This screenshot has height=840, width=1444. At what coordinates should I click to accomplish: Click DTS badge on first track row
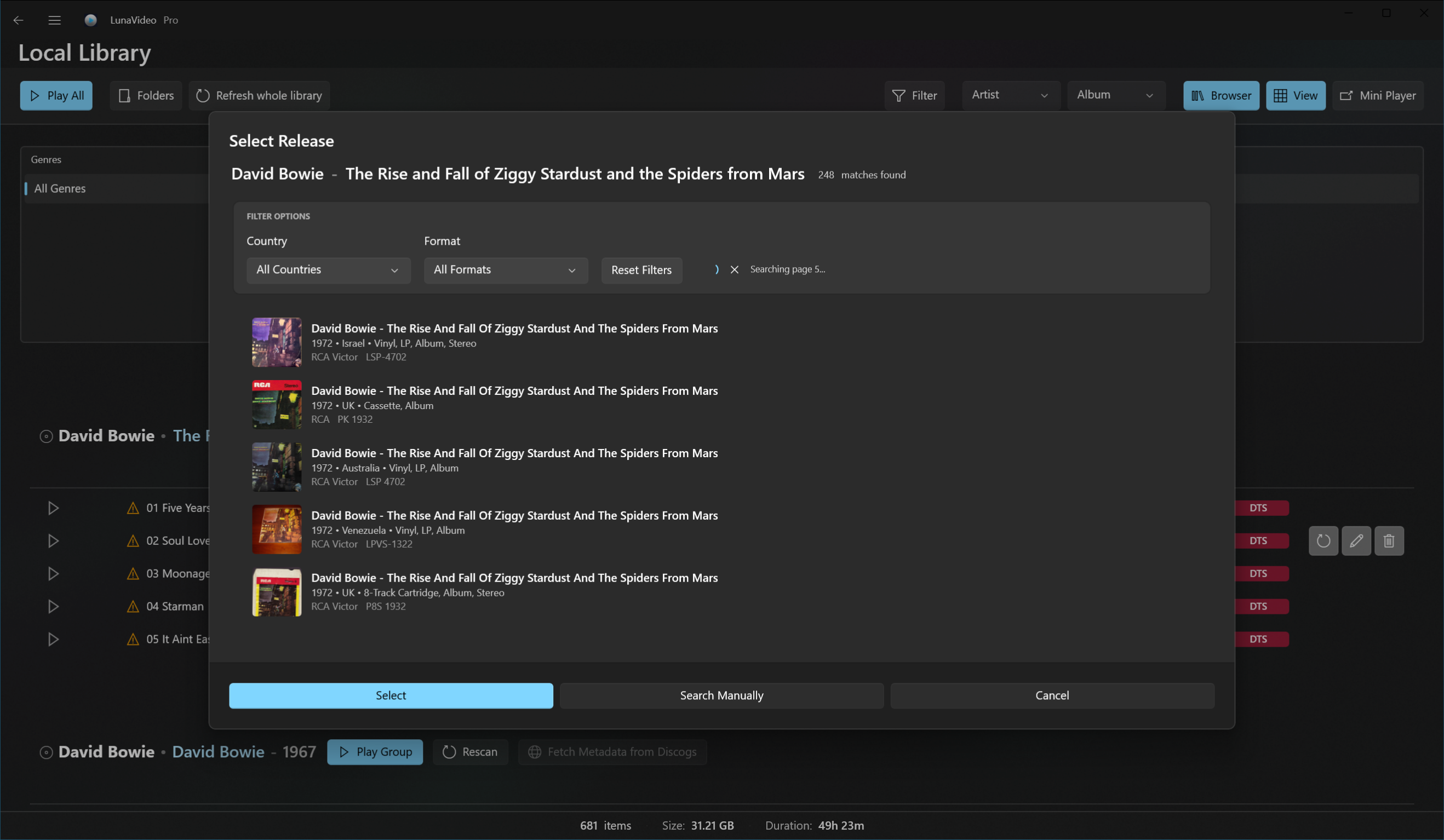tap(1262, 508)
